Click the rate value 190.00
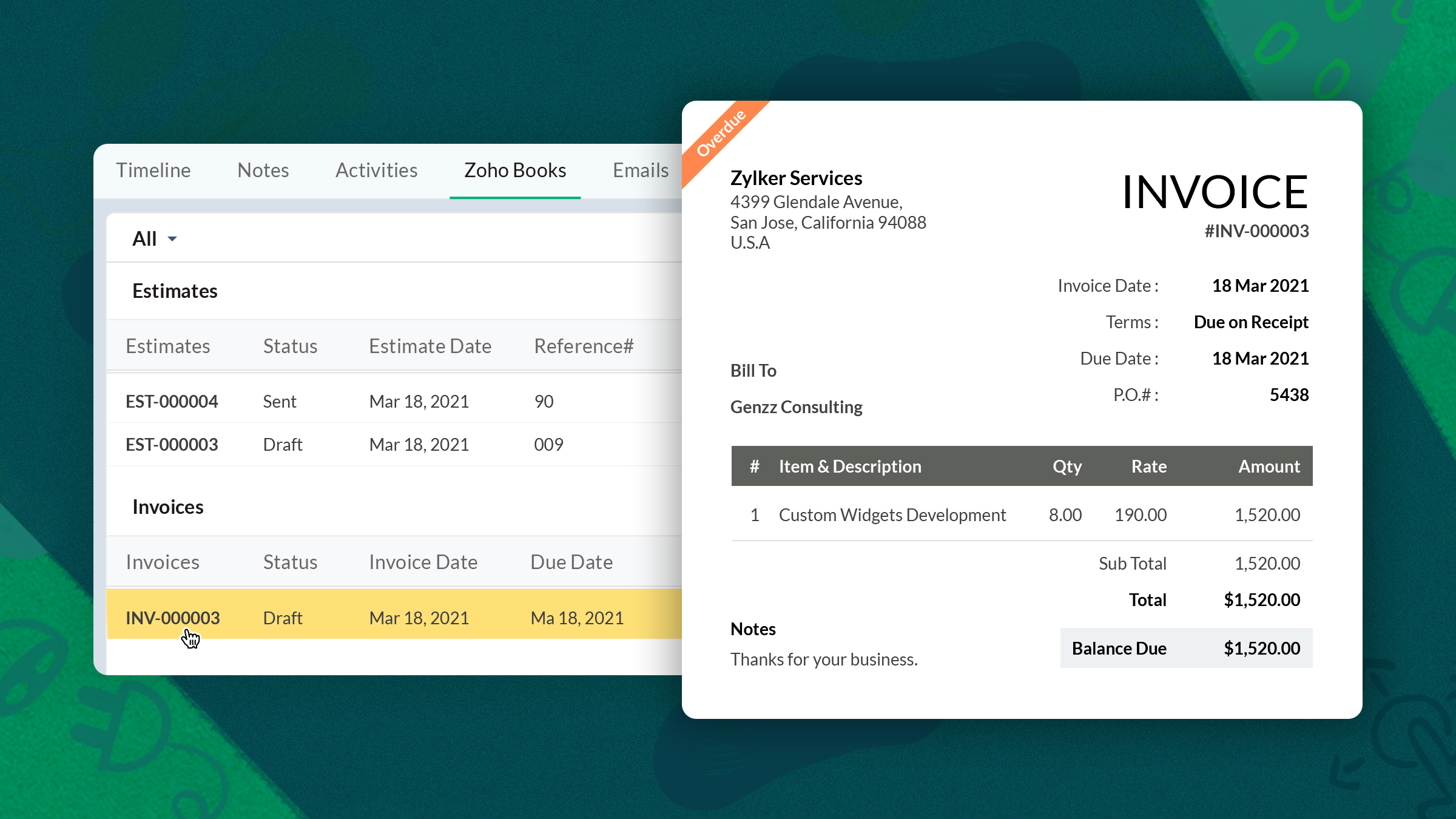 click(x=1141, y=514)
